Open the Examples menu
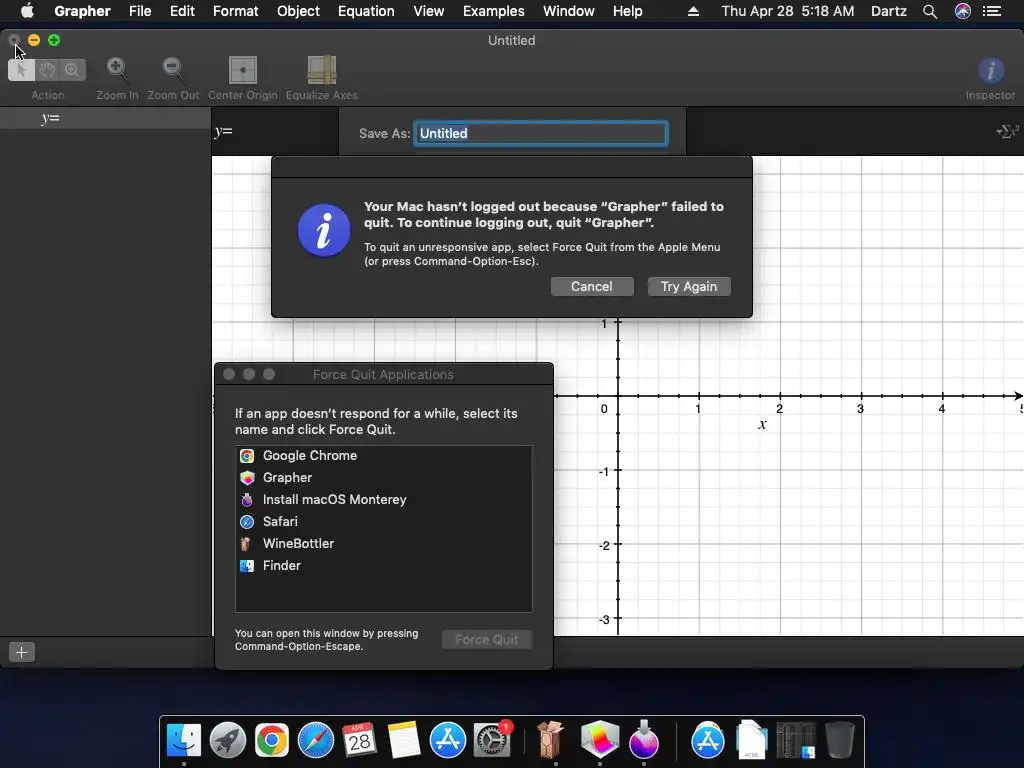 click(494, 11)
